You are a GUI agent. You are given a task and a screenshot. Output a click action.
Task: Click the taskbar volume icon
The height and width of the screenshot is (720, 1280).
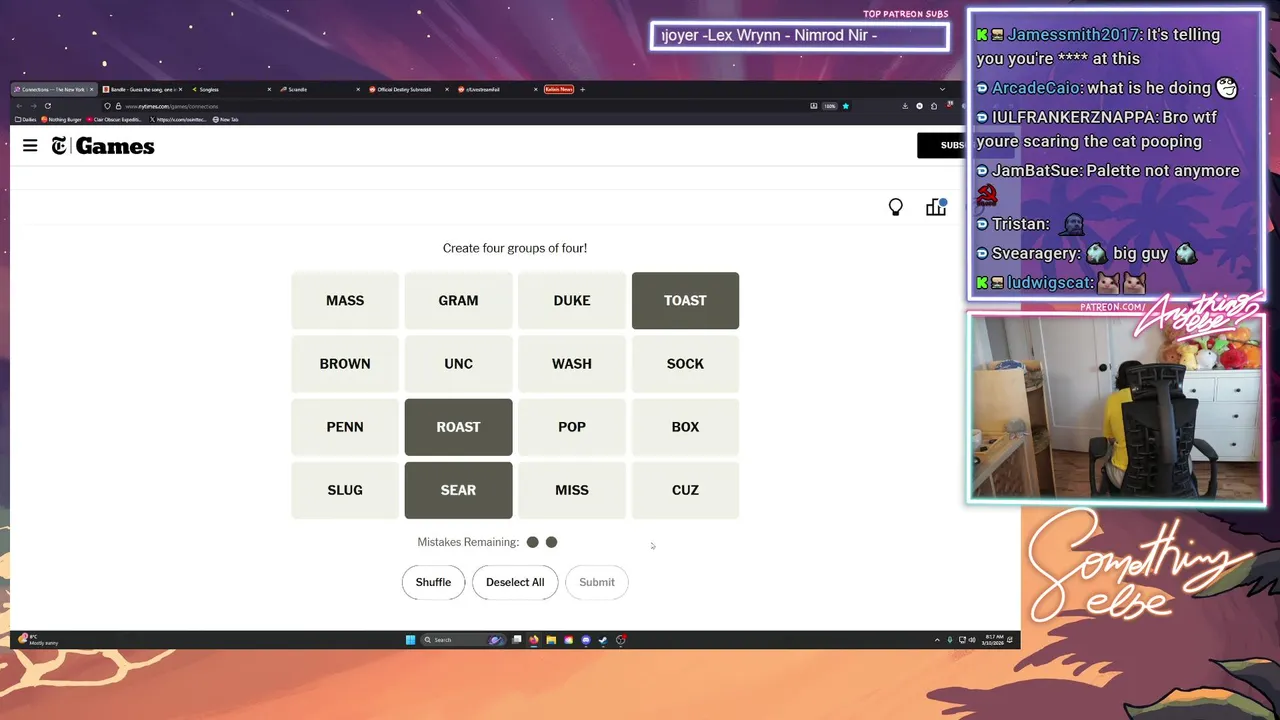pyautogui.click(x=972, y=640)
